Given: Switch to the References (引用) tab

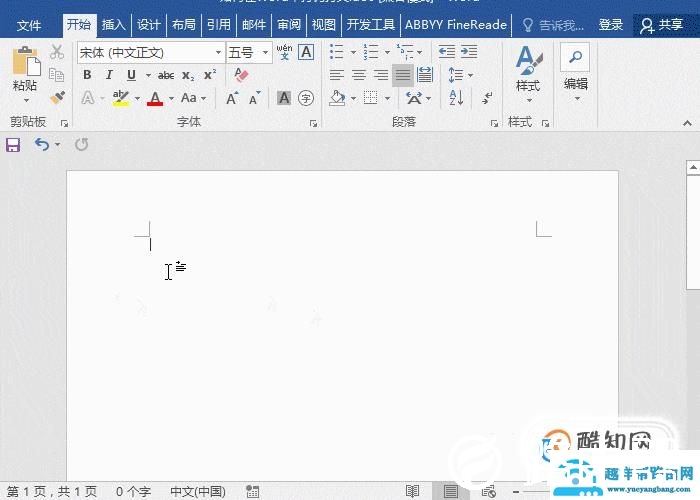Looking at the screenshot, I should pos(219,25).
